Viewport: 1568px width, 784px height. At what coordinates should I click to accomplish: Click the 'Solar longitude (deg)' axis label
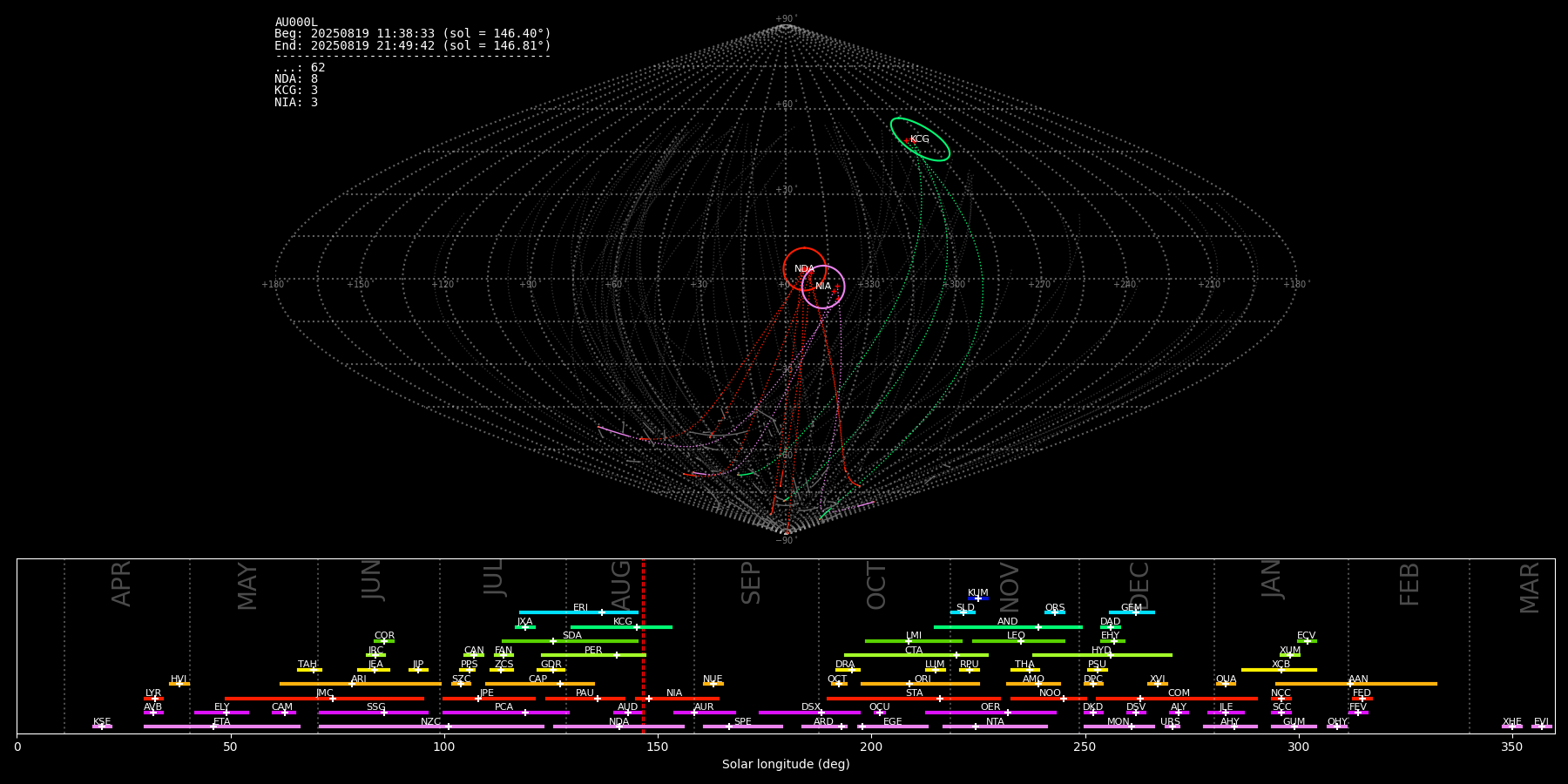point(786,765)
